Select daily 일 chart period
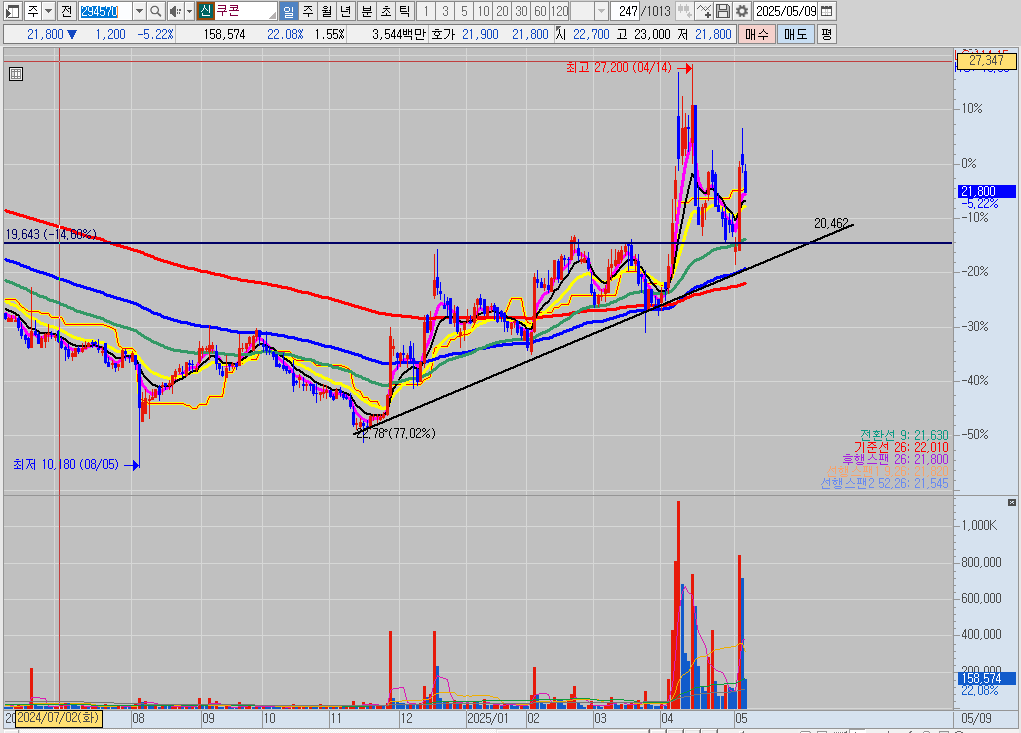Viewport: 1021px width, 733px height. [x=288, y=11]
